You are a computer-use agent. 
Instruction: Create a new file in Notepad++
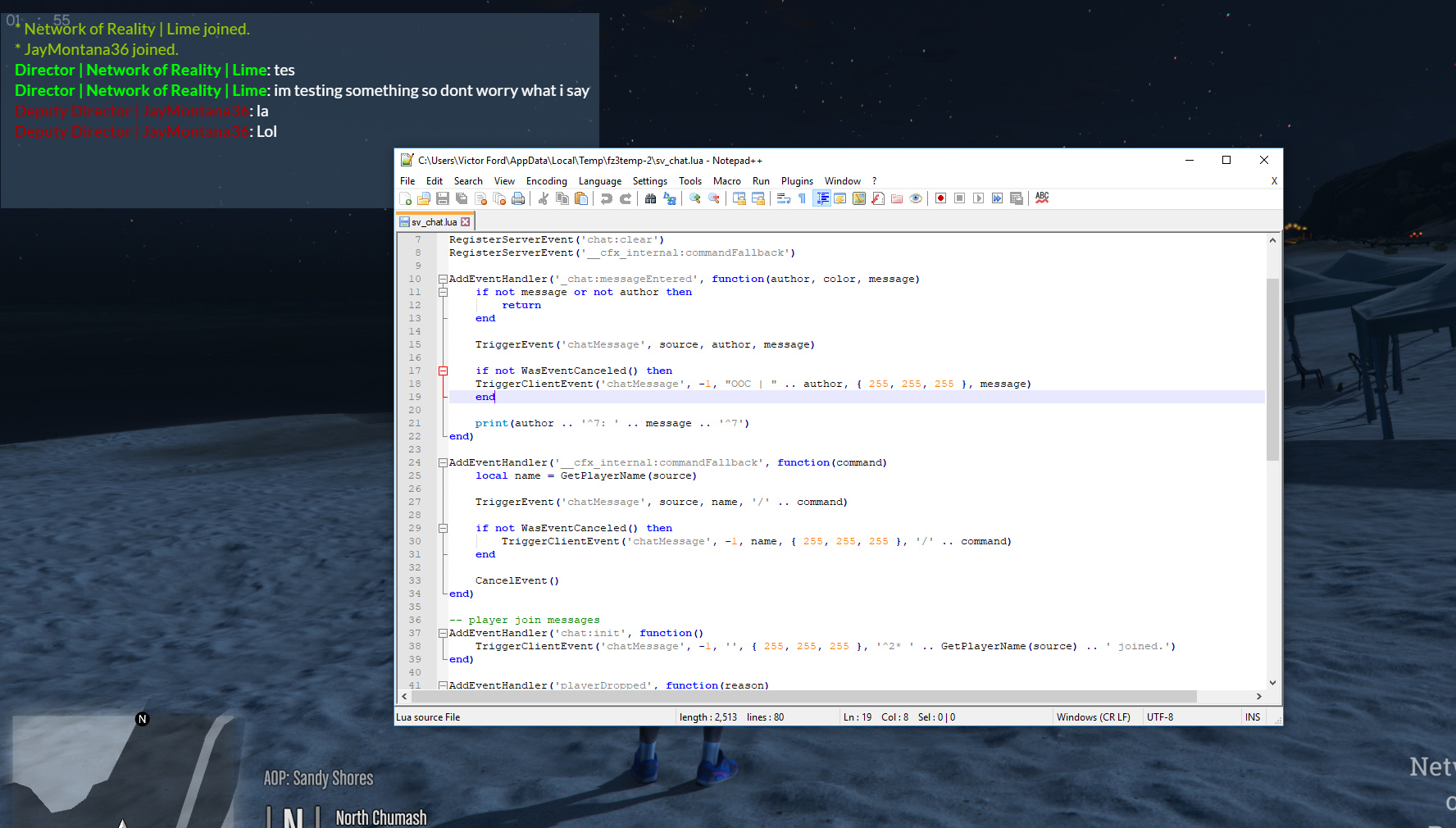click(x=405, y=198)
